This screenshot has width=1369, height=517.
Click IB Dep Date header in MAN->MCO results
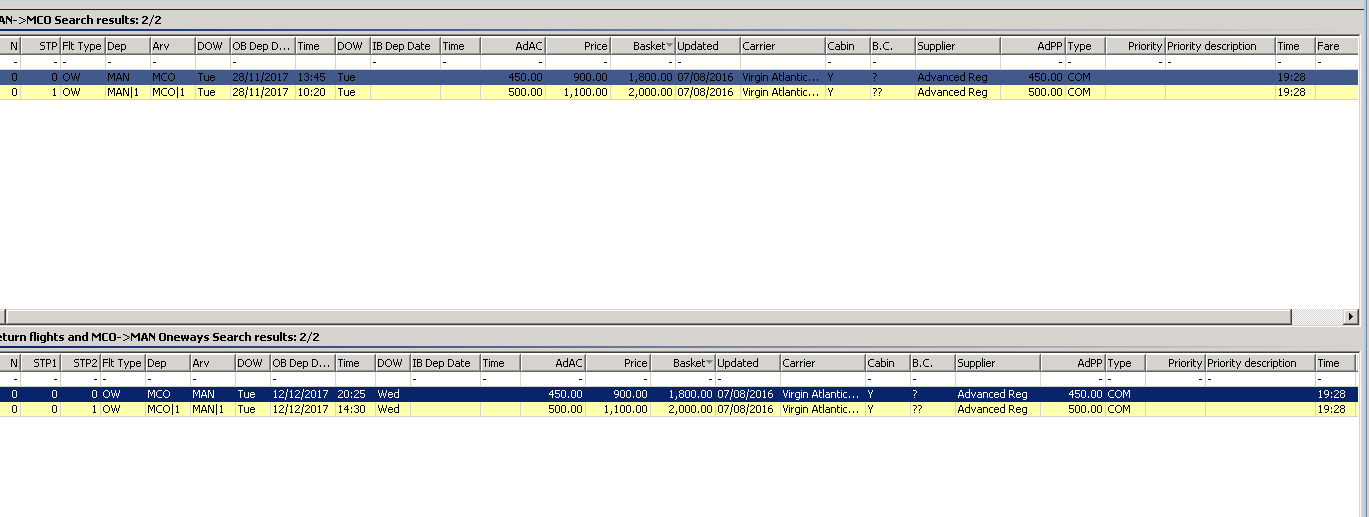point(405,46)
